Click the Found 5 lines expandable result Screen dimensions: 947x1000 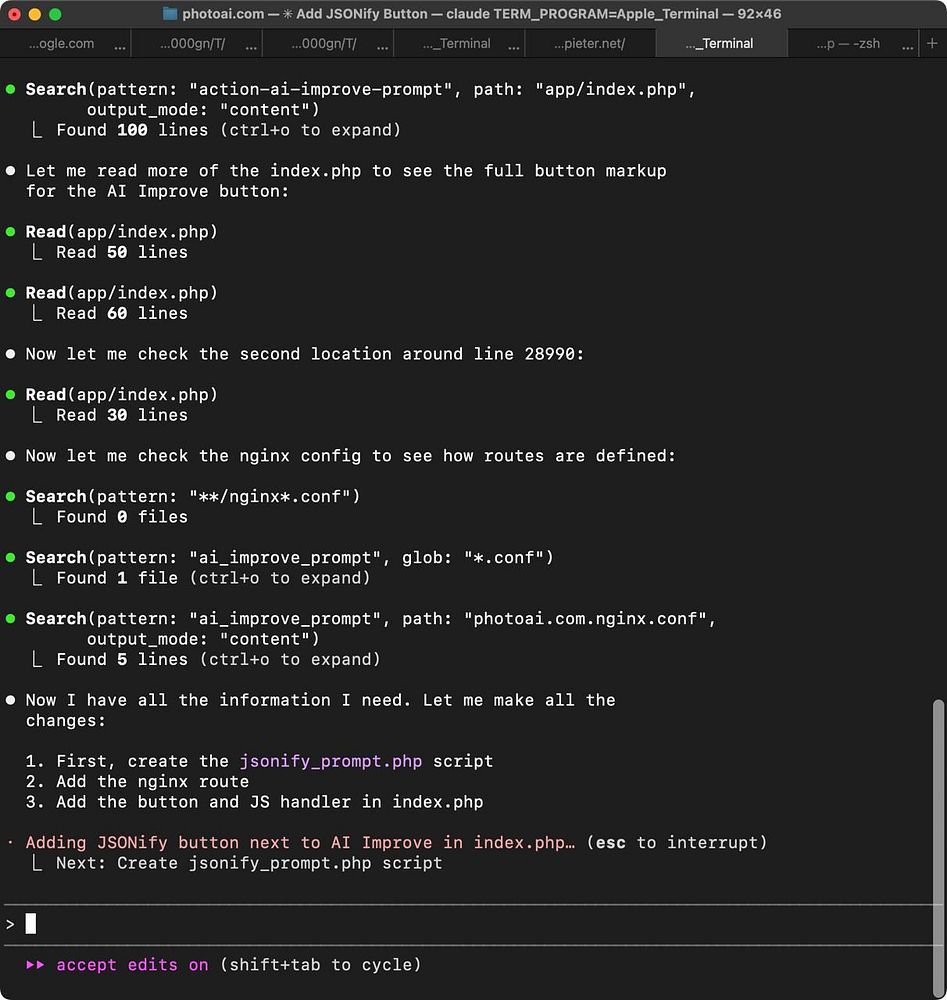tap(218, 659)
